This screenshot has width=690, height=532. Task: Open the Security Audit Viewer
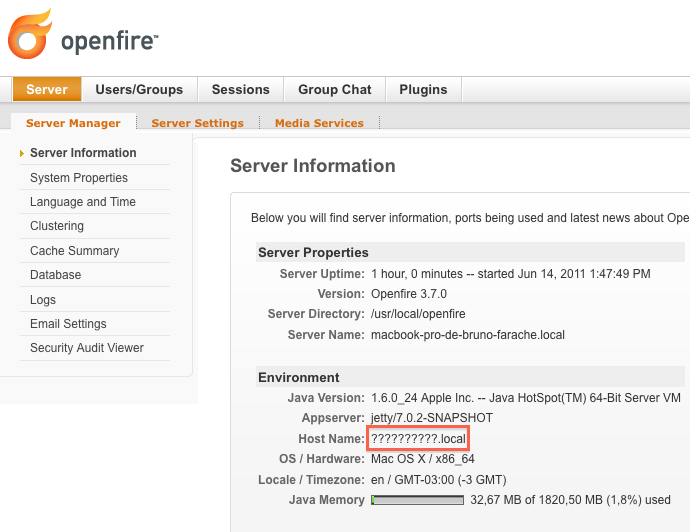[x=87, y=348]
